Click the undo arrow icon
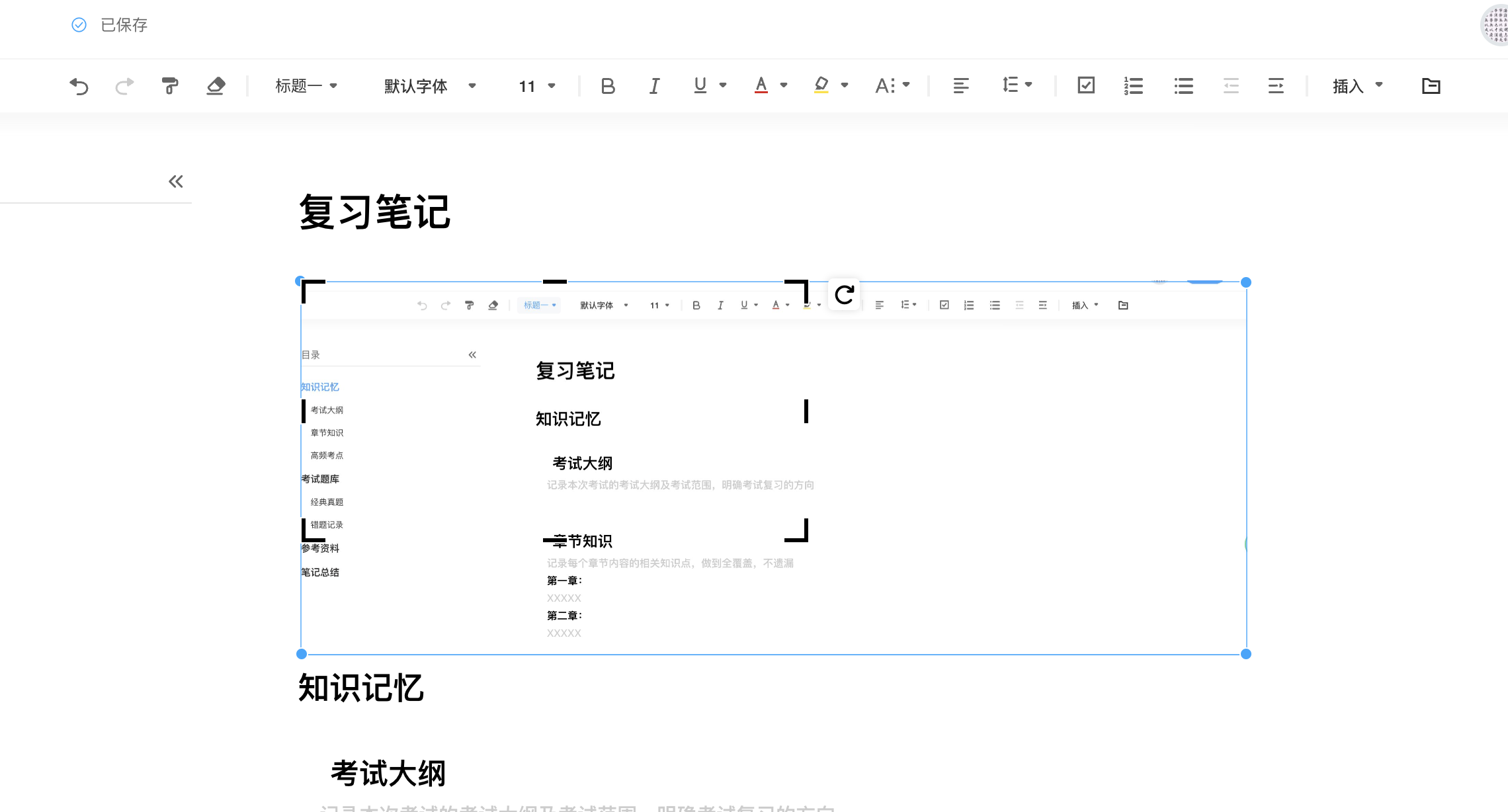 coord(79,86)
